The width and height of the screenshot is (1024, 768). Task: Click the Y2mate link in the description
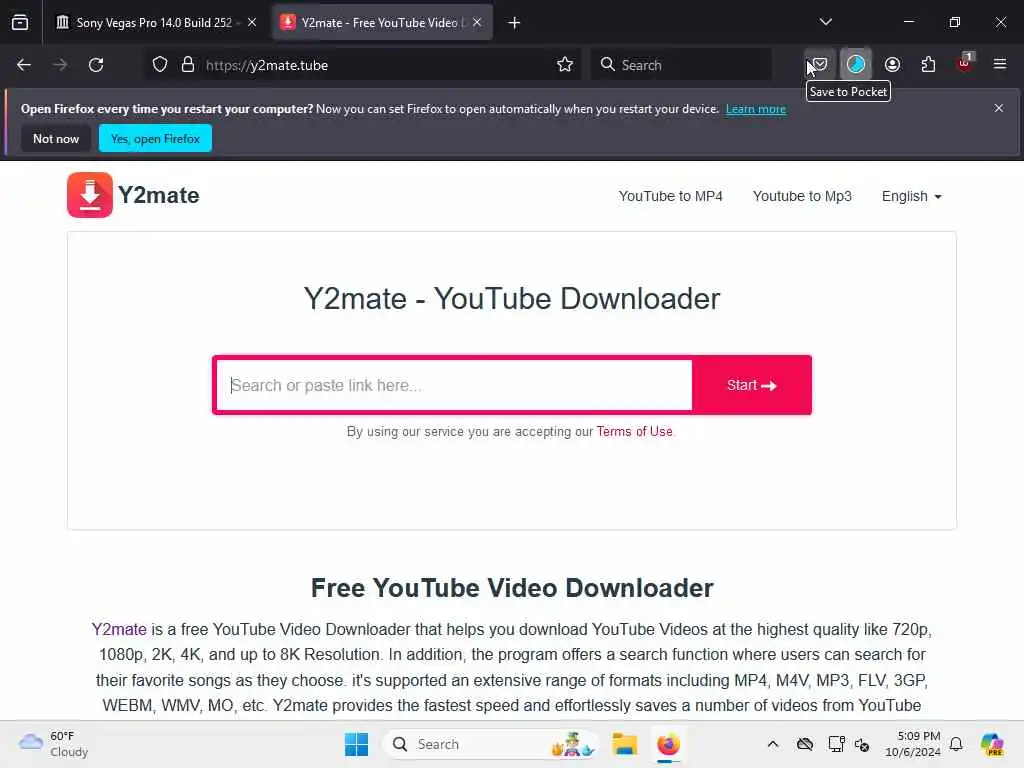pyautogui.click(x=119, y=630)
